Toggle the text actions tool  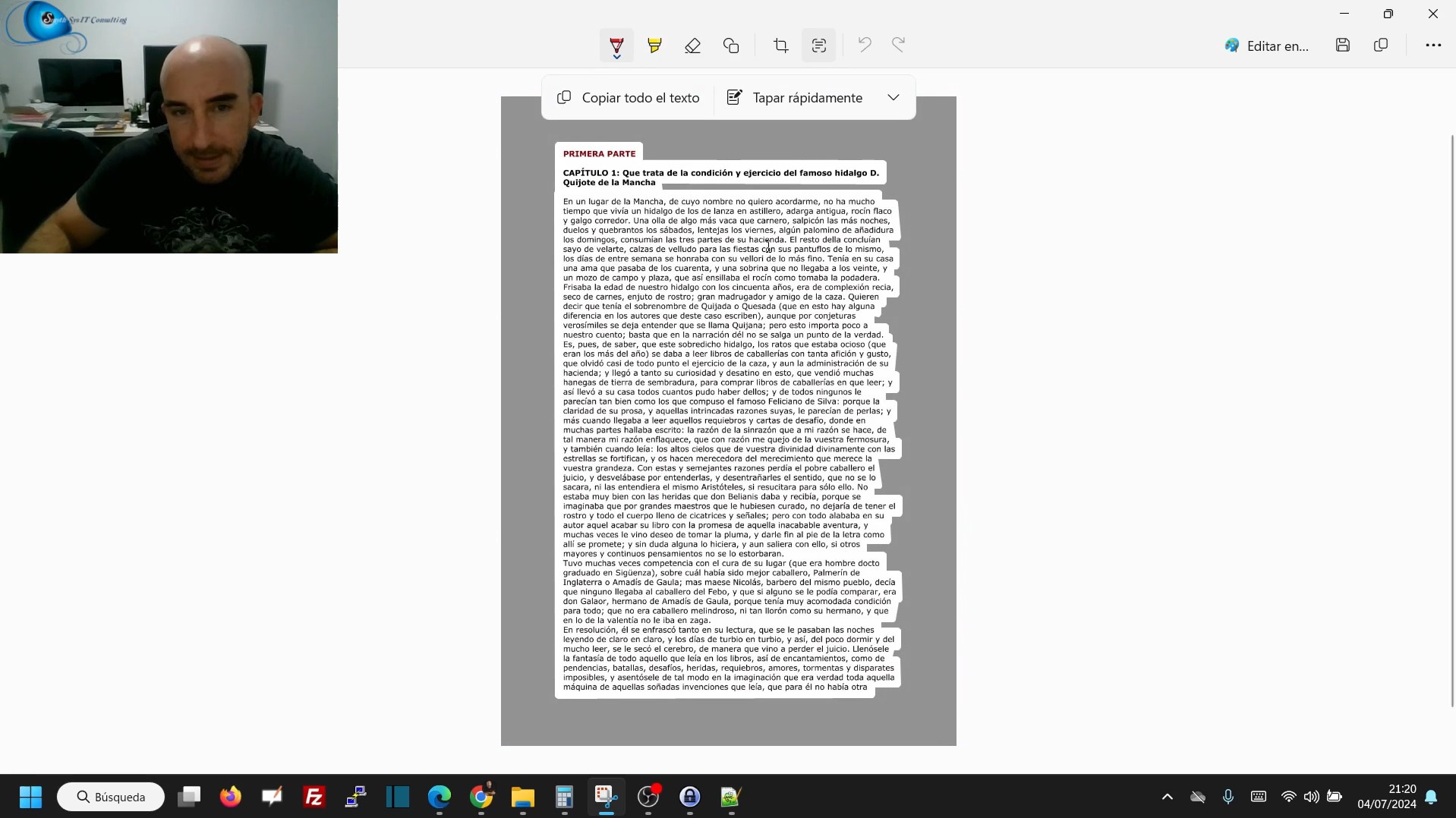click(x=818, y=46)
